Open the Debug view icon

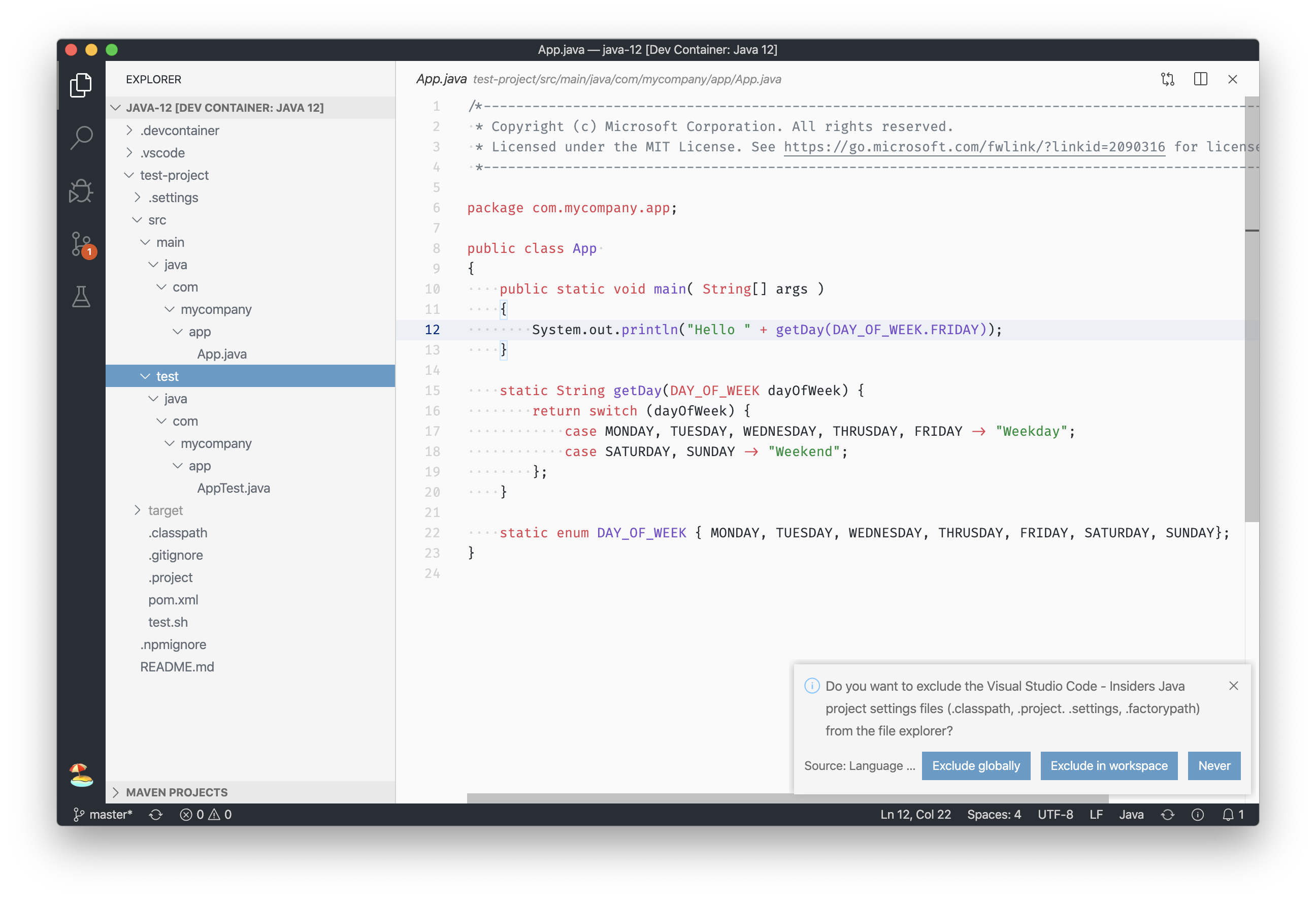(x=81, y=191)
